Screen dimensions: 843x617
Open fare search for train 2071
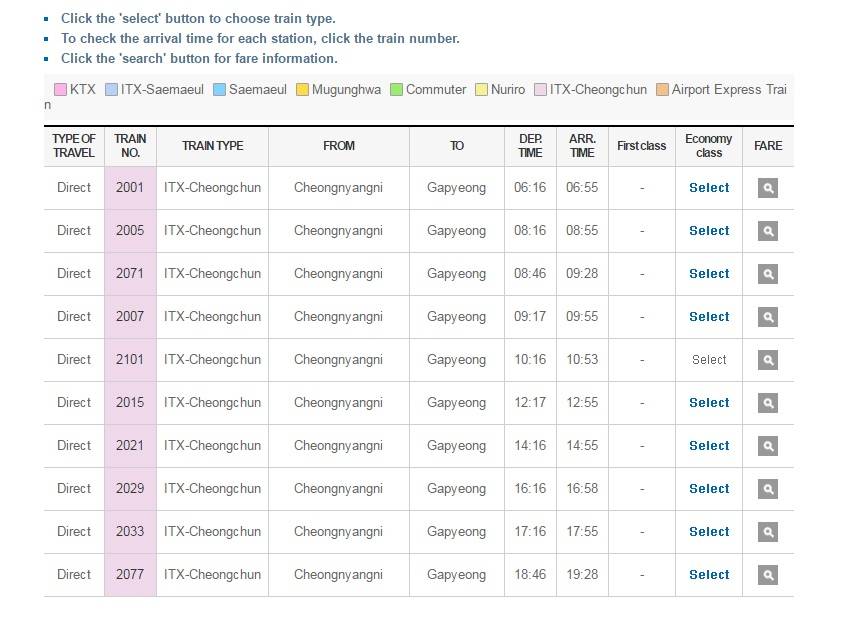coord(768,274)
